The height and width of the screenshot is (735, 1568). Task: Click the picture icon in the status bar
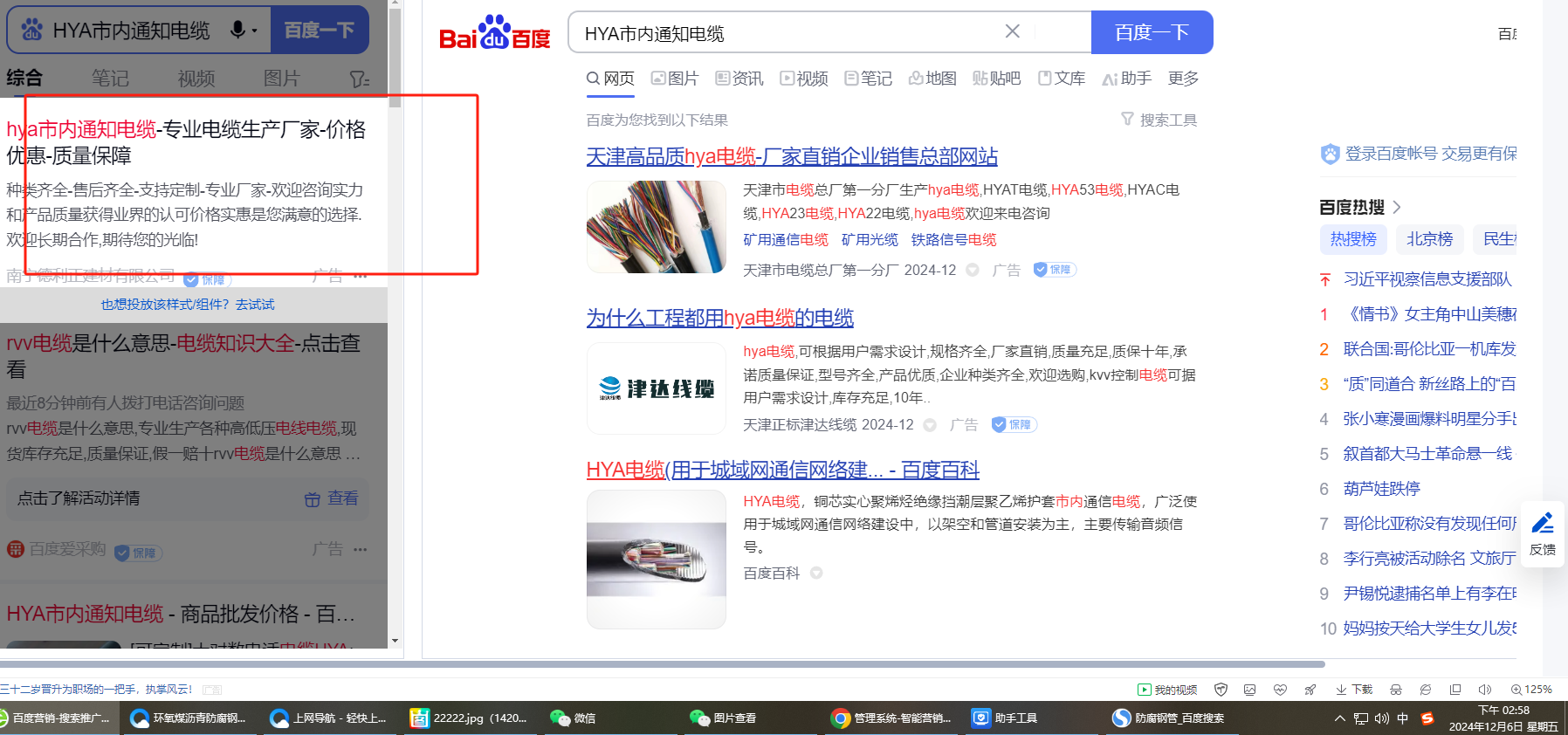[1250, 690]
